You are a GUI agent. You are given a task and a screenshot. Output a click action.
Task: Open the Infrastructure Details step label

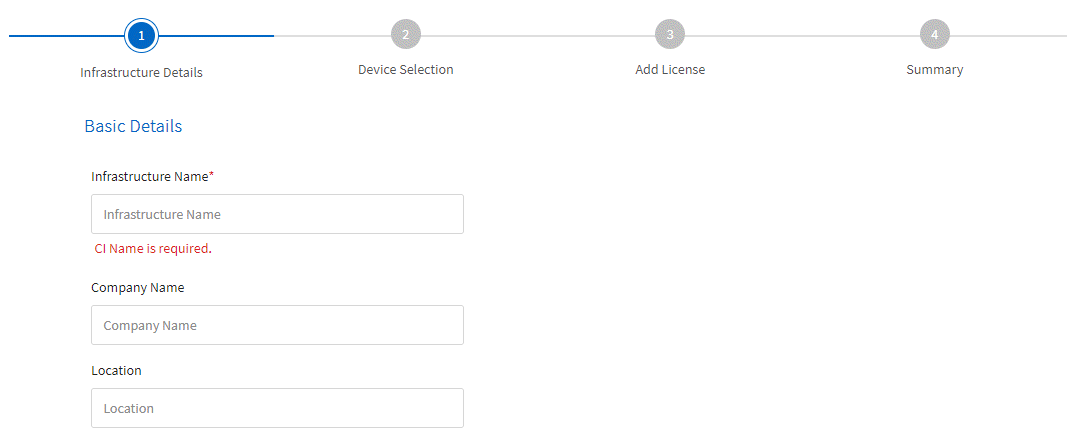pyautogui.click(x=141, y=72)
